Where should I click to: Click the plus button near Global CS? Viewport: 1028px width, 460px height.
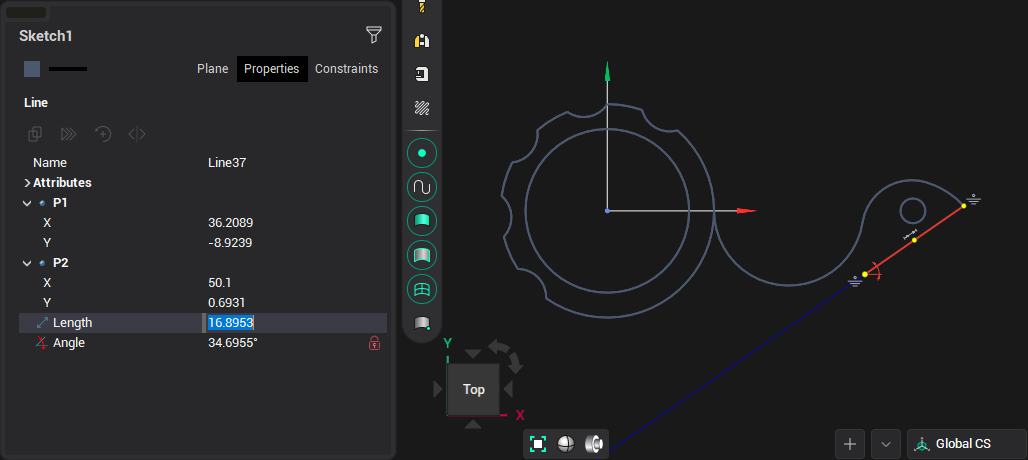pos(850,444)
